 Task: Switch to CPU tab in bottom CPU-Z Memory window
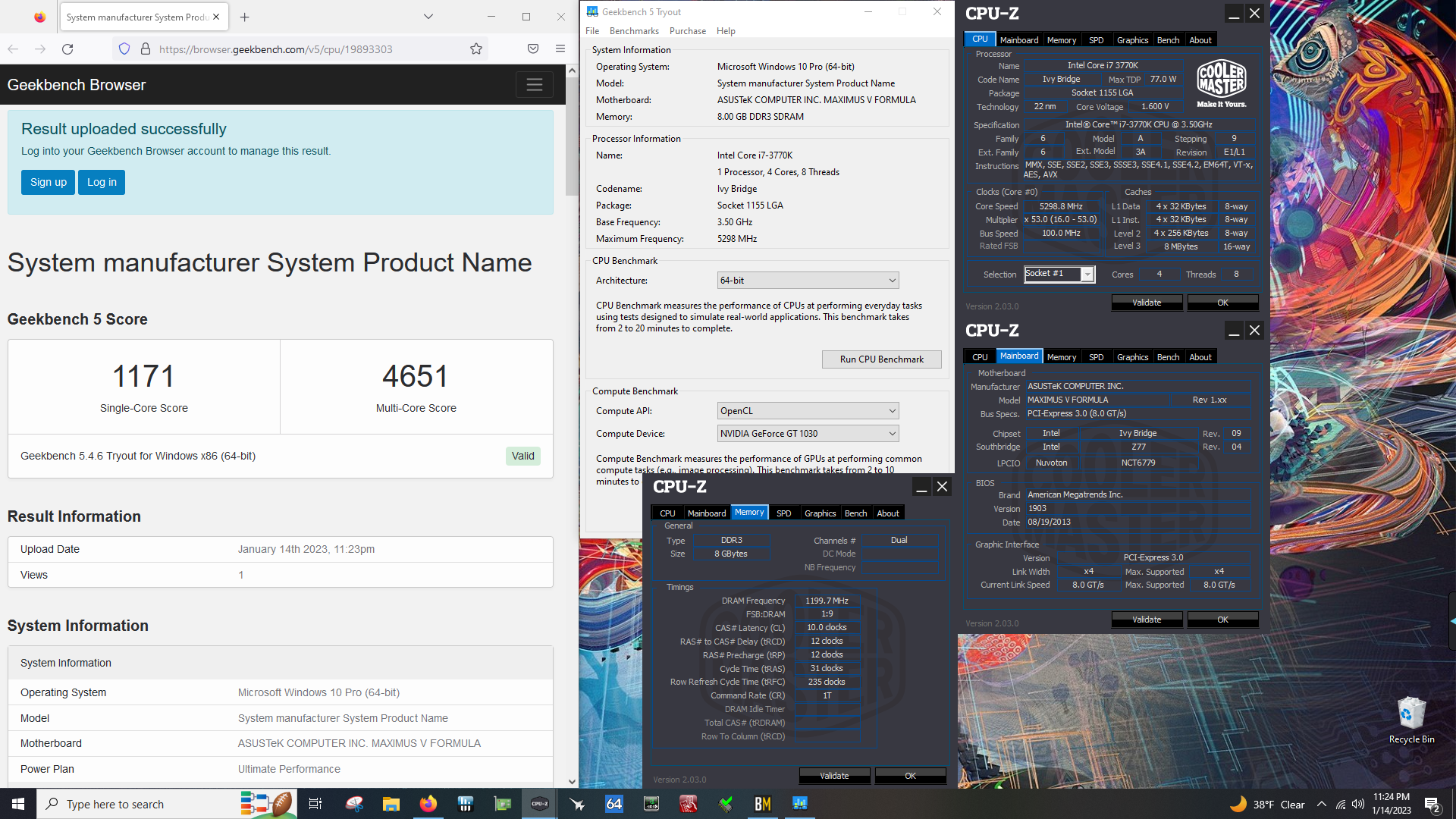tap(667, 513)
